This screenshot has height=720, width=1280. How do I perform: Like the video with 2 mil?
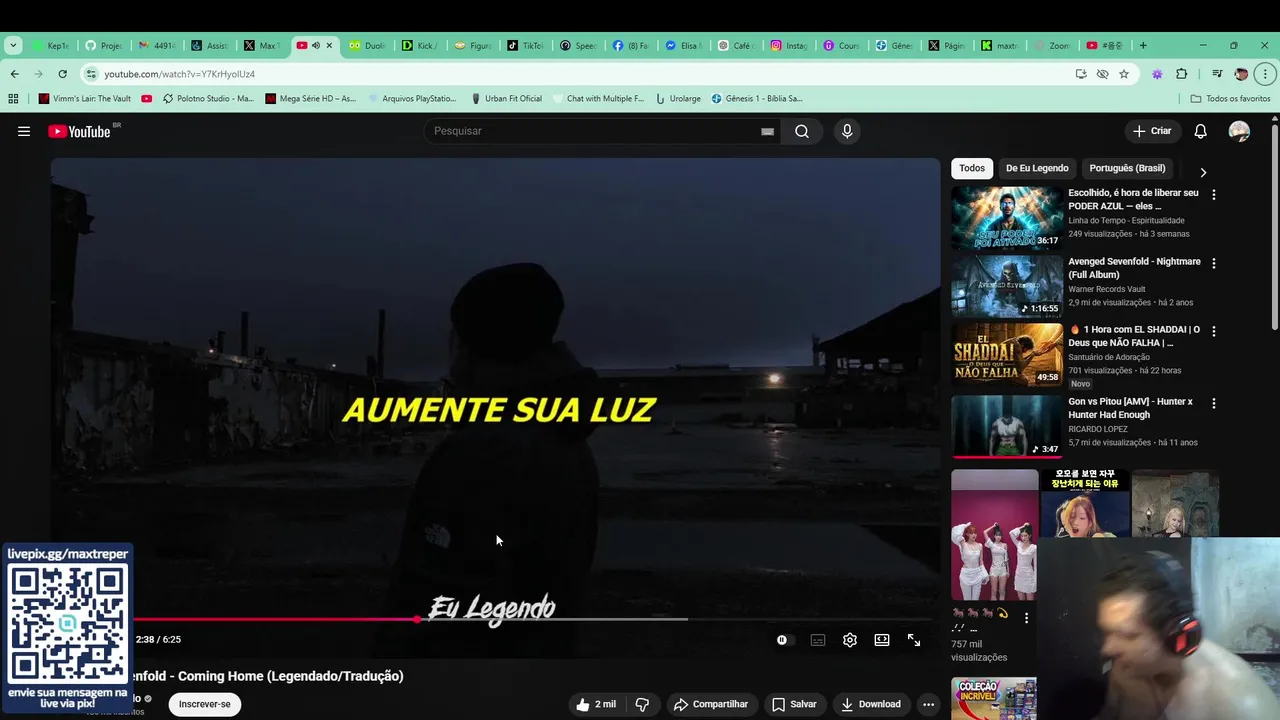pos(596,704)
